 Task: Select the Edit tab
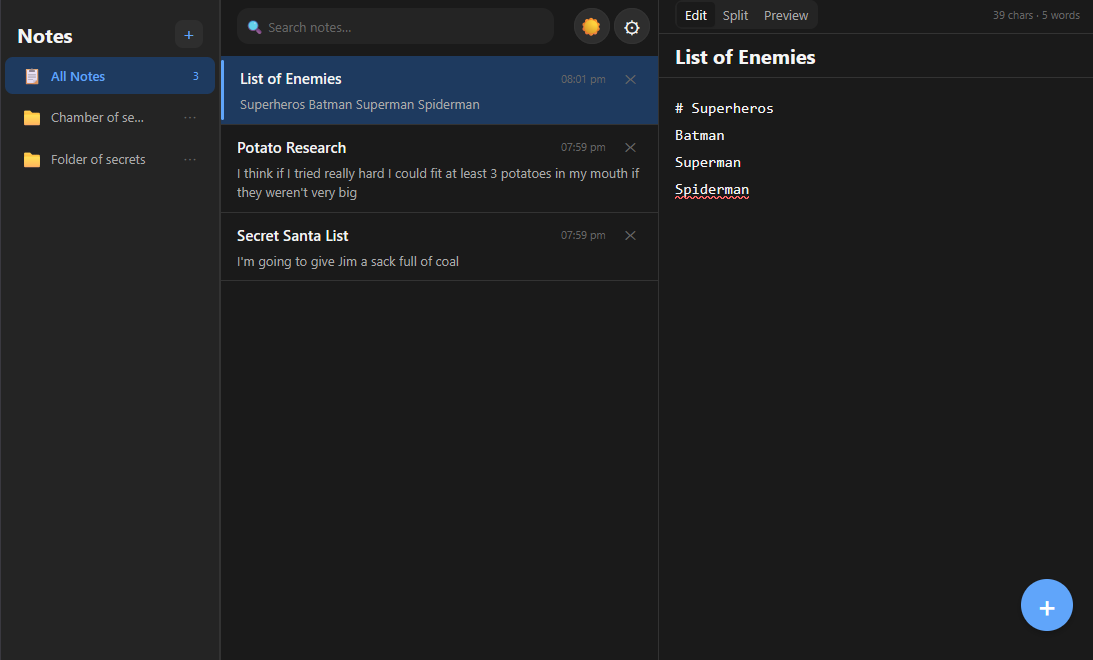695,15
